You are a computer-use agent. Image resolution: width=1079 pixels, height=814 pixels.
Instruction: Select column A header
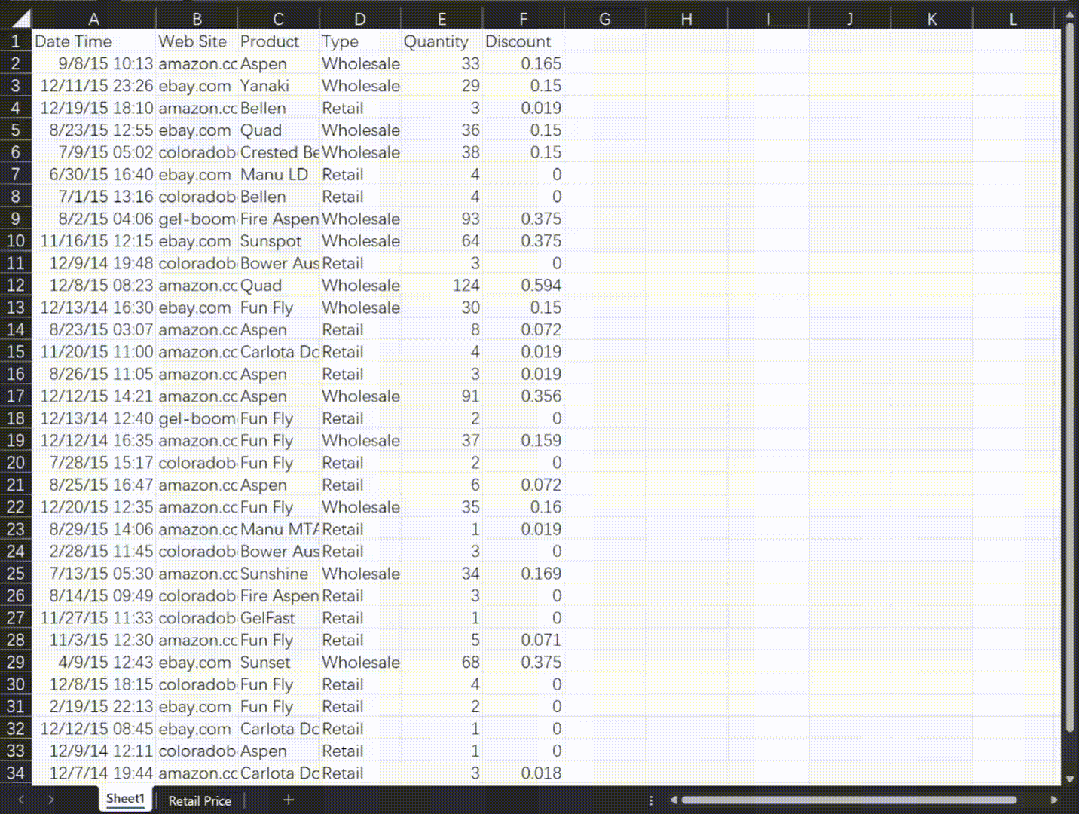pyautogui.click(x=94, y=19)
